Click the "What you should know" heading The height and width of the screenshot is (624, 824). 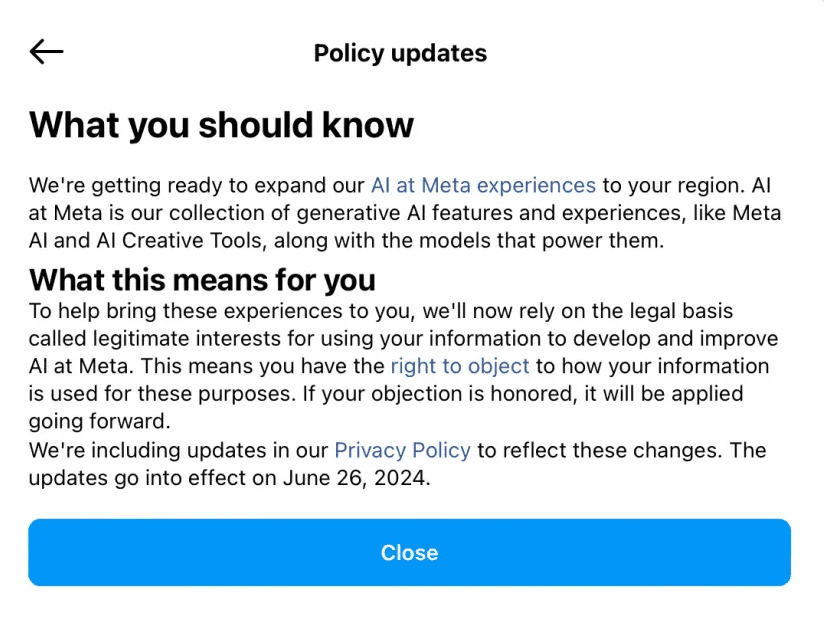221,125
